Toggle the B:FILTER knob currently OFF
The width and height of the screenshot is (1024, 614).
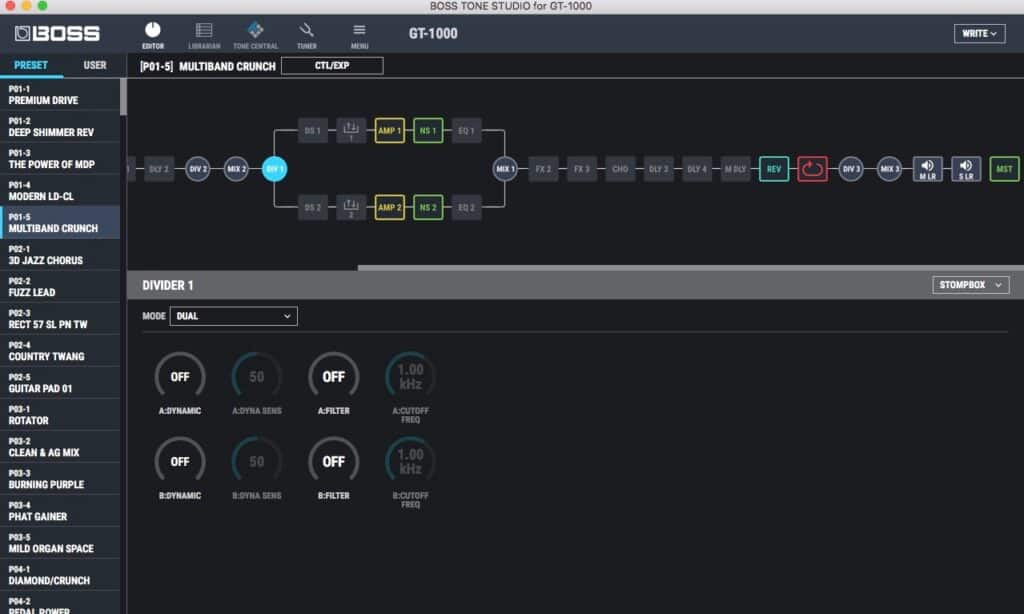click(334, 462)
